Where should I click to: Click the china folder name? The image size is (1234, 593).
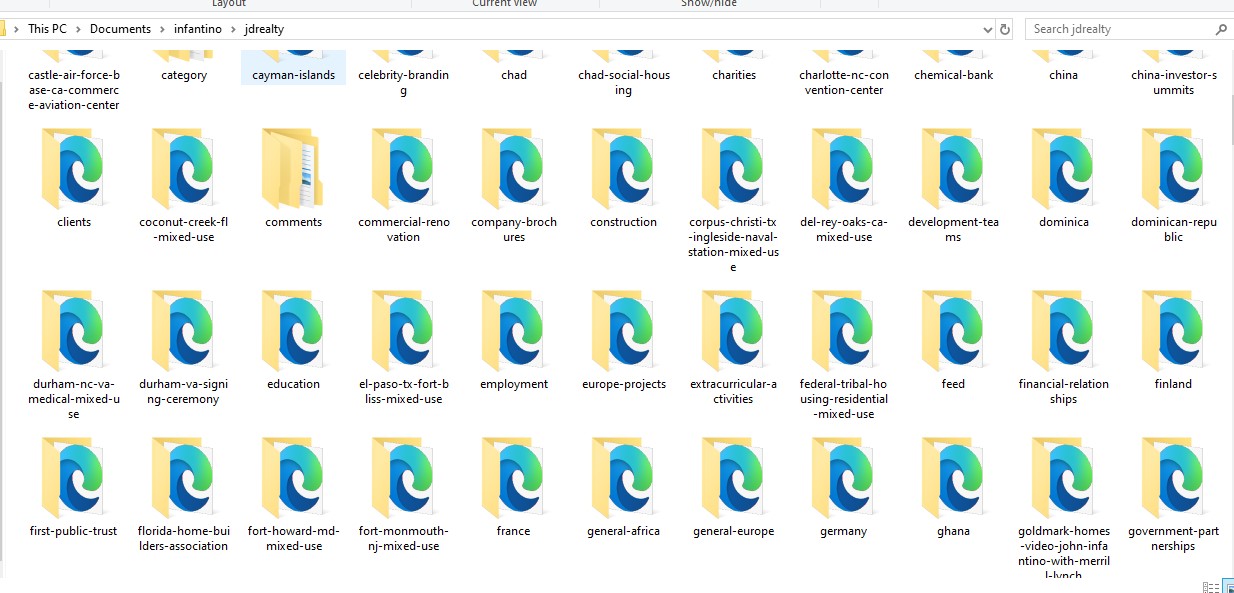point(1064,75)
